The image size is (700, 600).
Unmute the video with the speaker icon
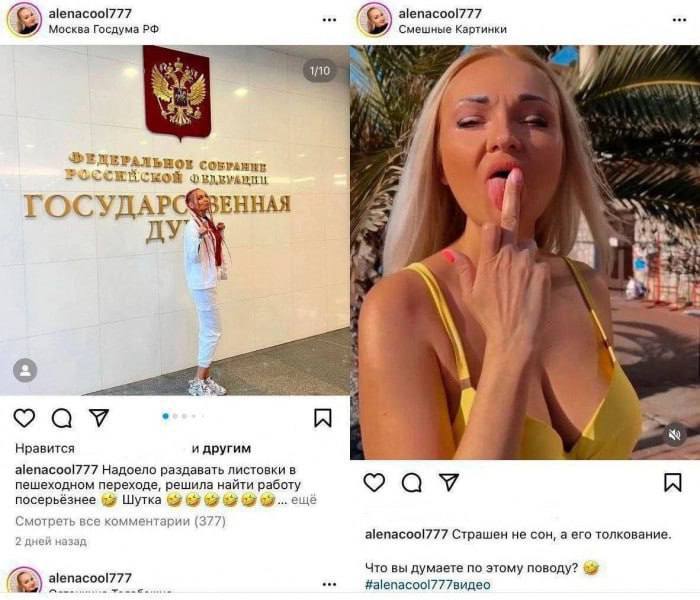tap(675, 434)
